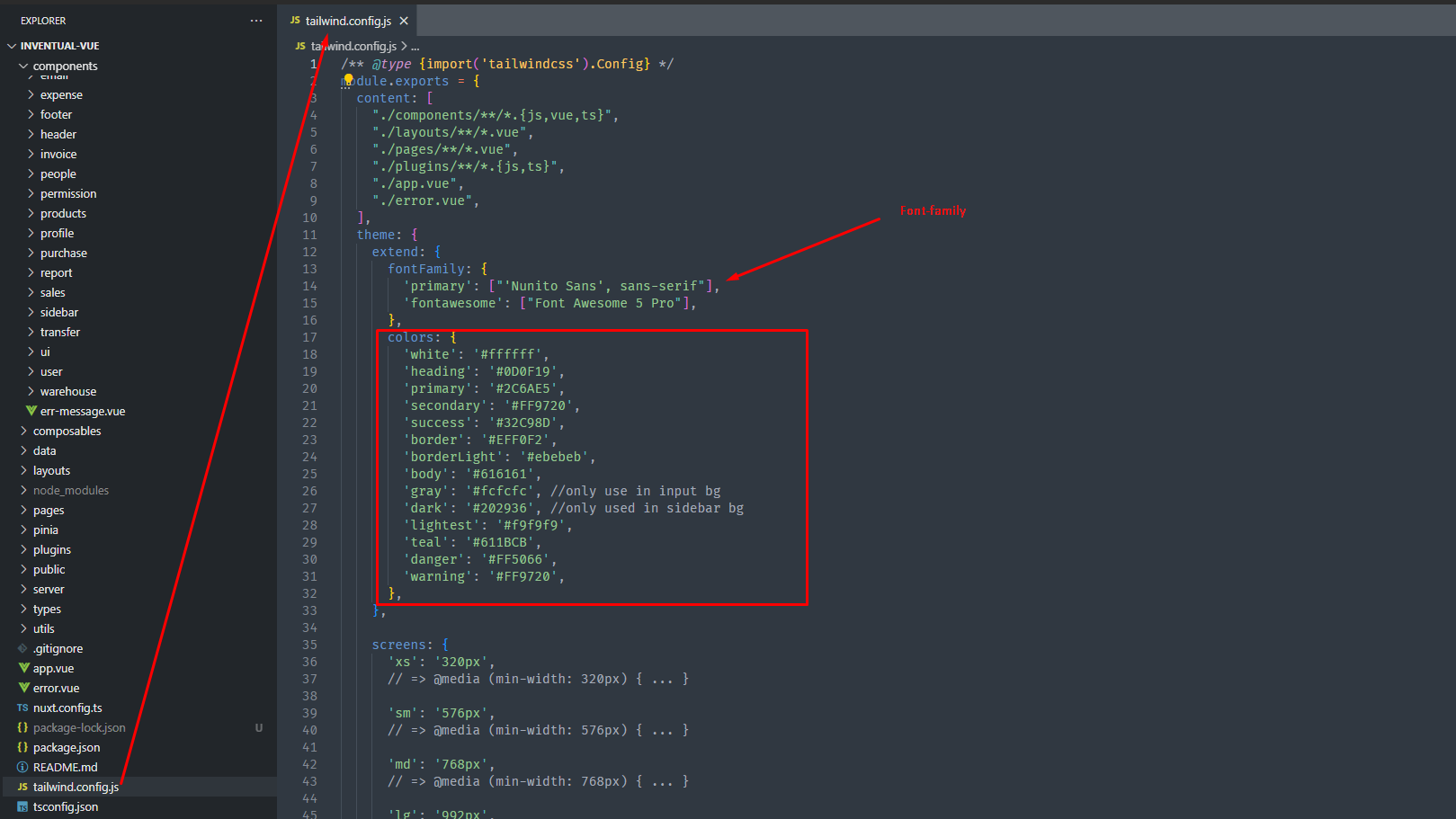Click the JSON braces icon of package.json

coord(22,747)
